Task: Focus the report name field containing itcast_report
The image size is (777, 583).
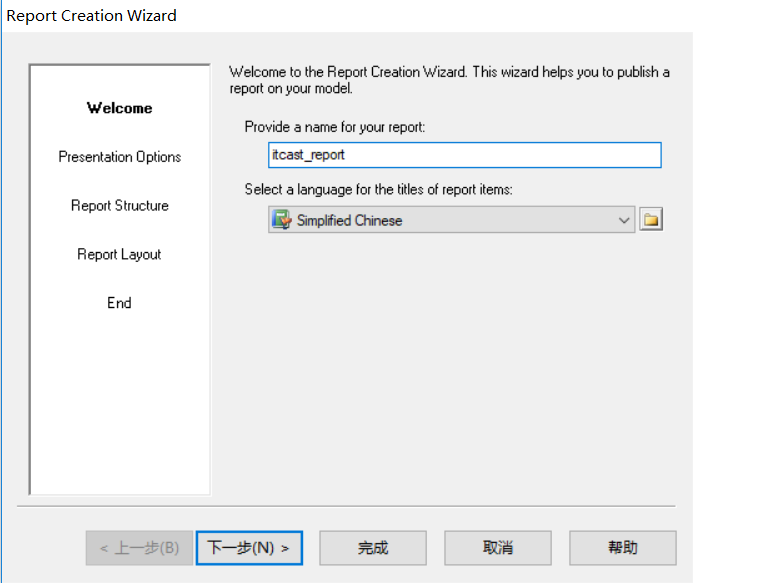Action: point(465,155)
